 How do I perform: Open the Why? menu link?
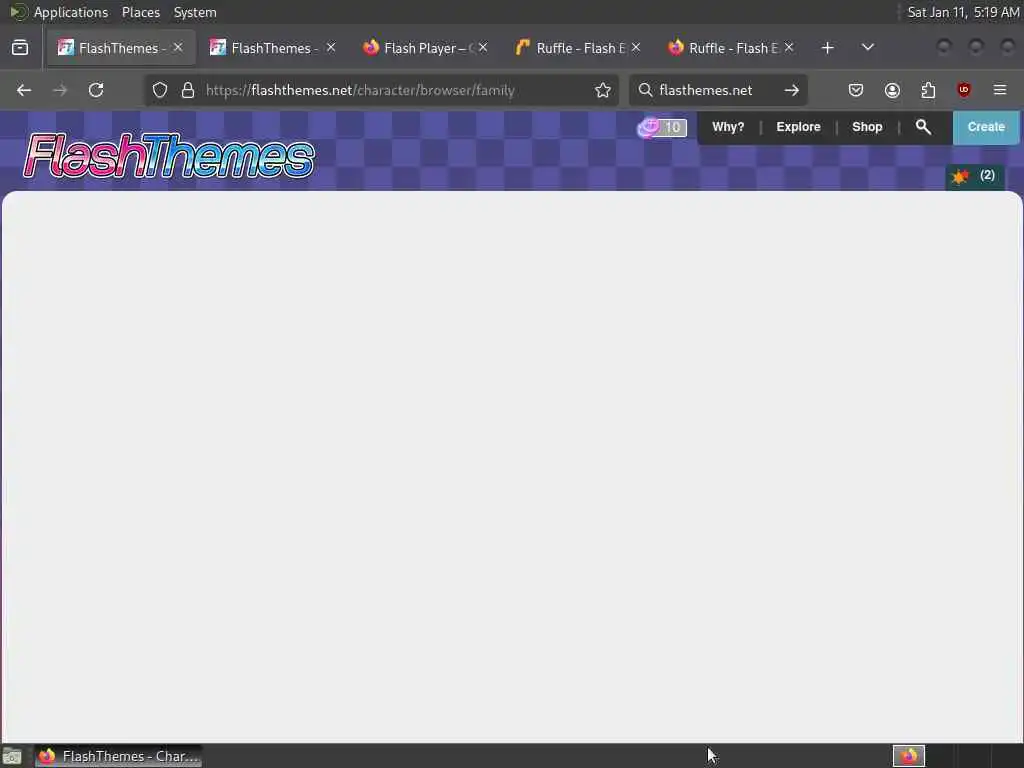click(728, 127)
